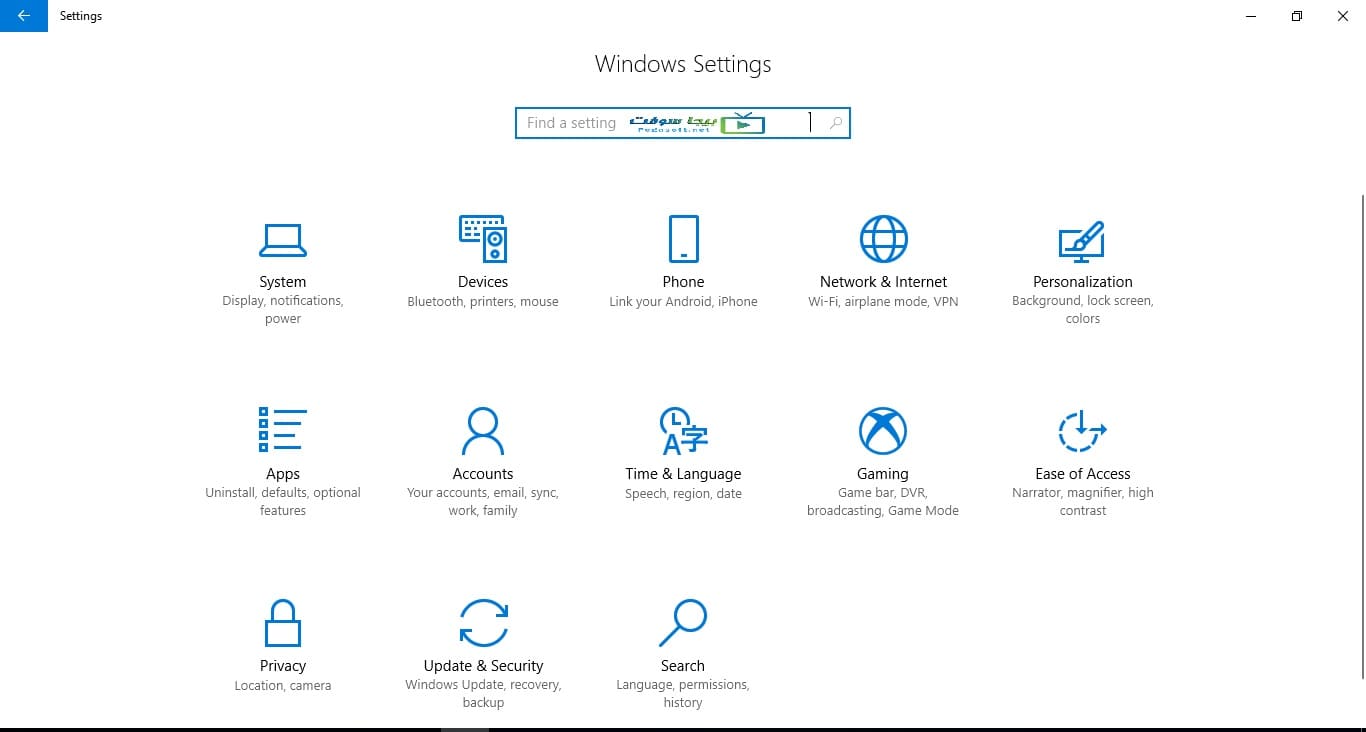1366x732 pixels.
Task: Open the Accounts person icon
Action: [x=483, y=431]
